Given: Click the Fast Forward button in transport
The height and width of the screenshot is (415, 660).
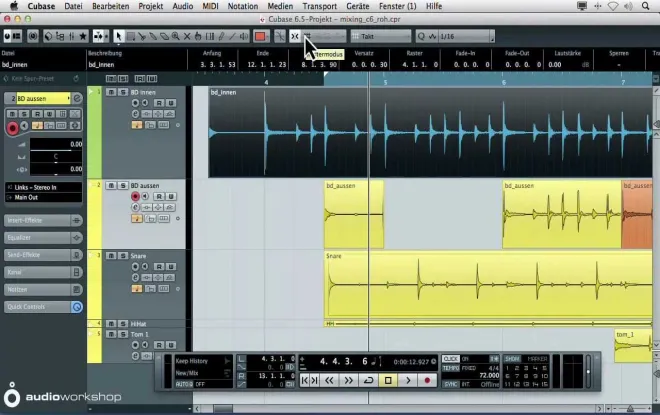Looking at the screenshot, I should click(x=349, y=380).
